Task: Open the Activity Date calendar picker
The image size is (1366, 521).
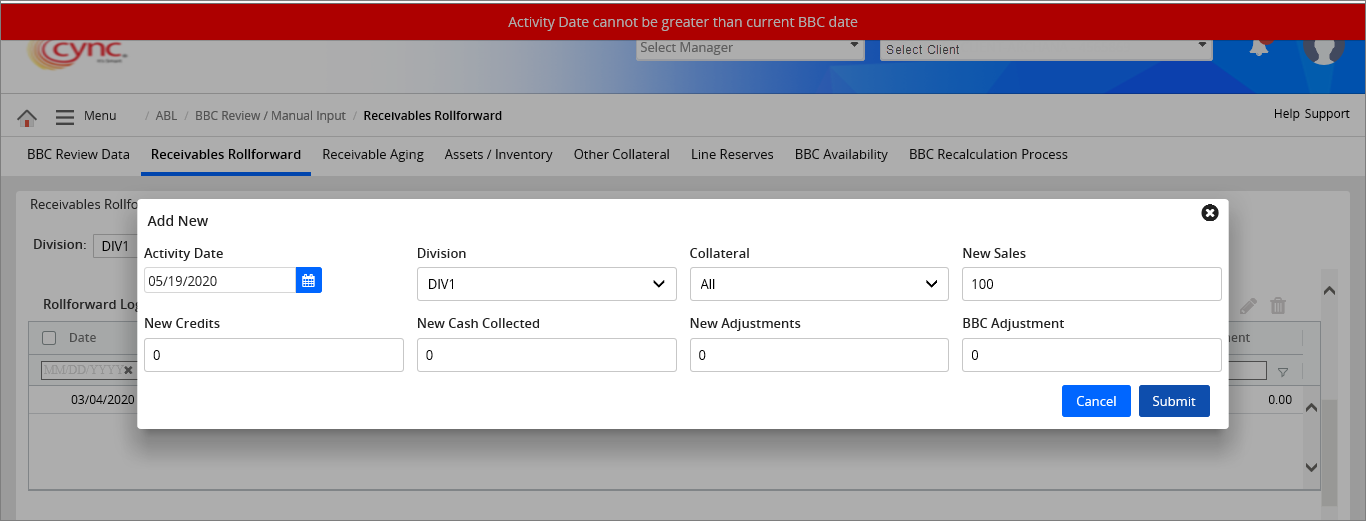Action: [x=308, y=281]
